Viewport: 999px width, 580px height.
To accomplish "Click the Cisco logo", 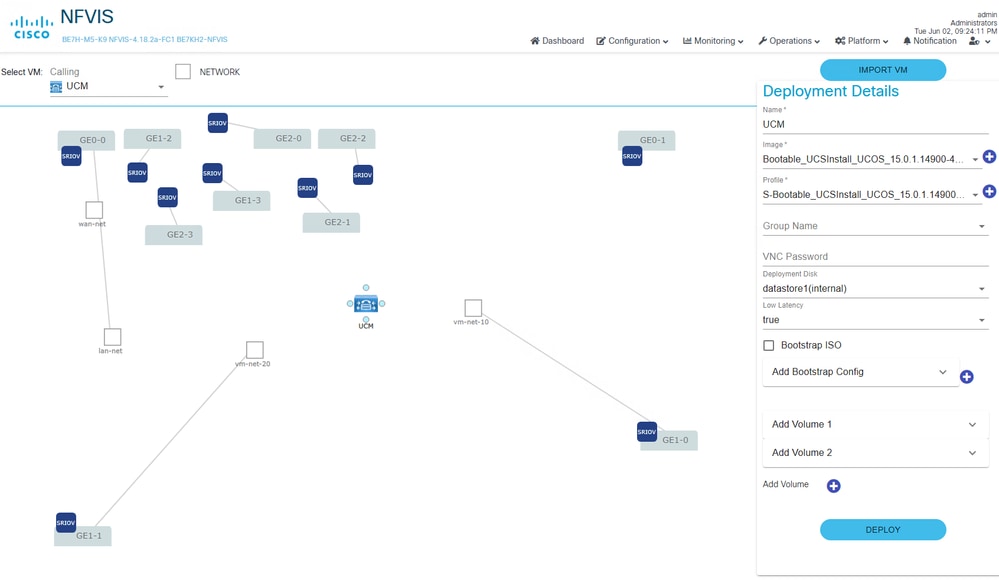I will tap(32, 28).
